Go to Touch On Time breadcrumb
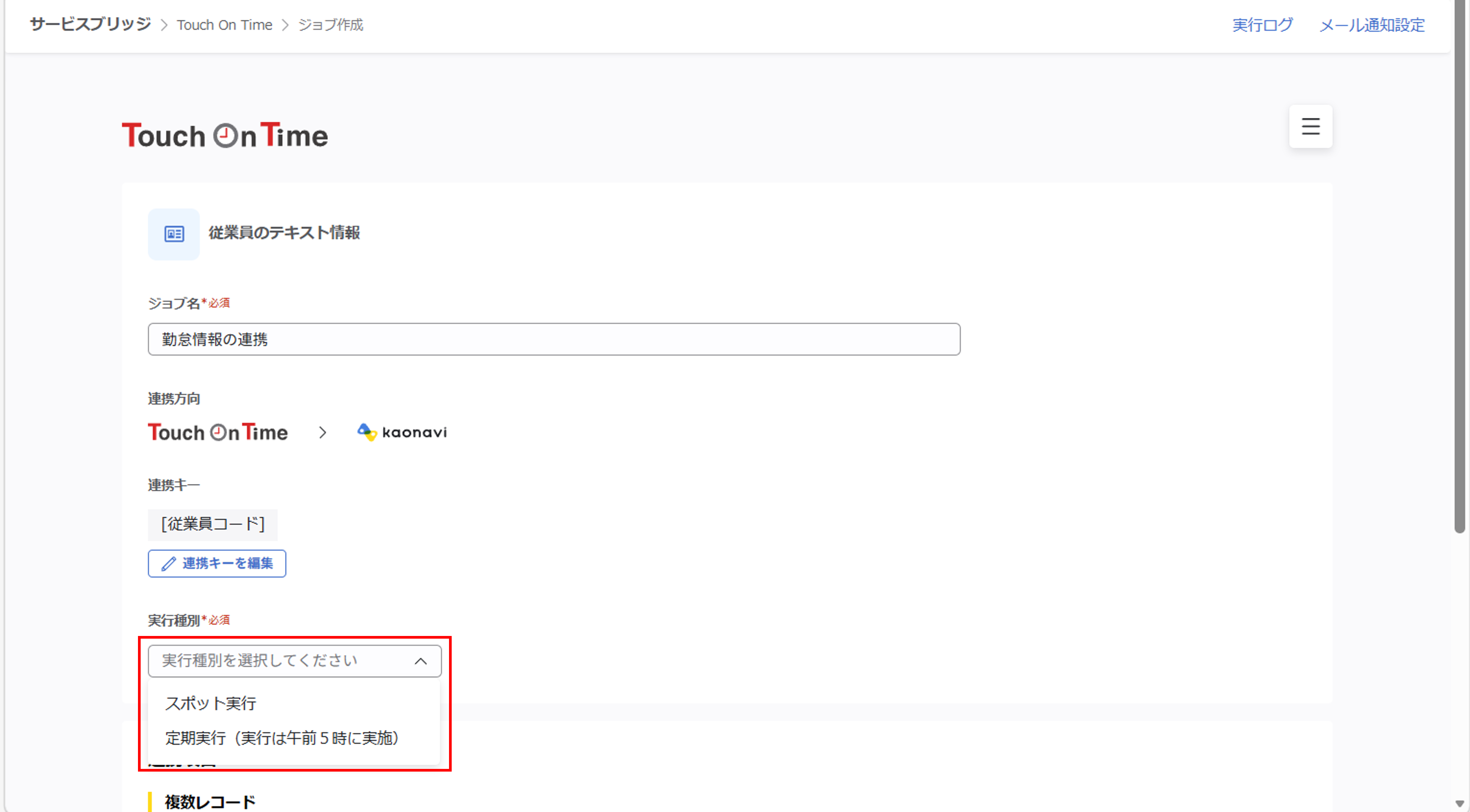This screenshot has height=812, width=1470. (x=224, y=25)
